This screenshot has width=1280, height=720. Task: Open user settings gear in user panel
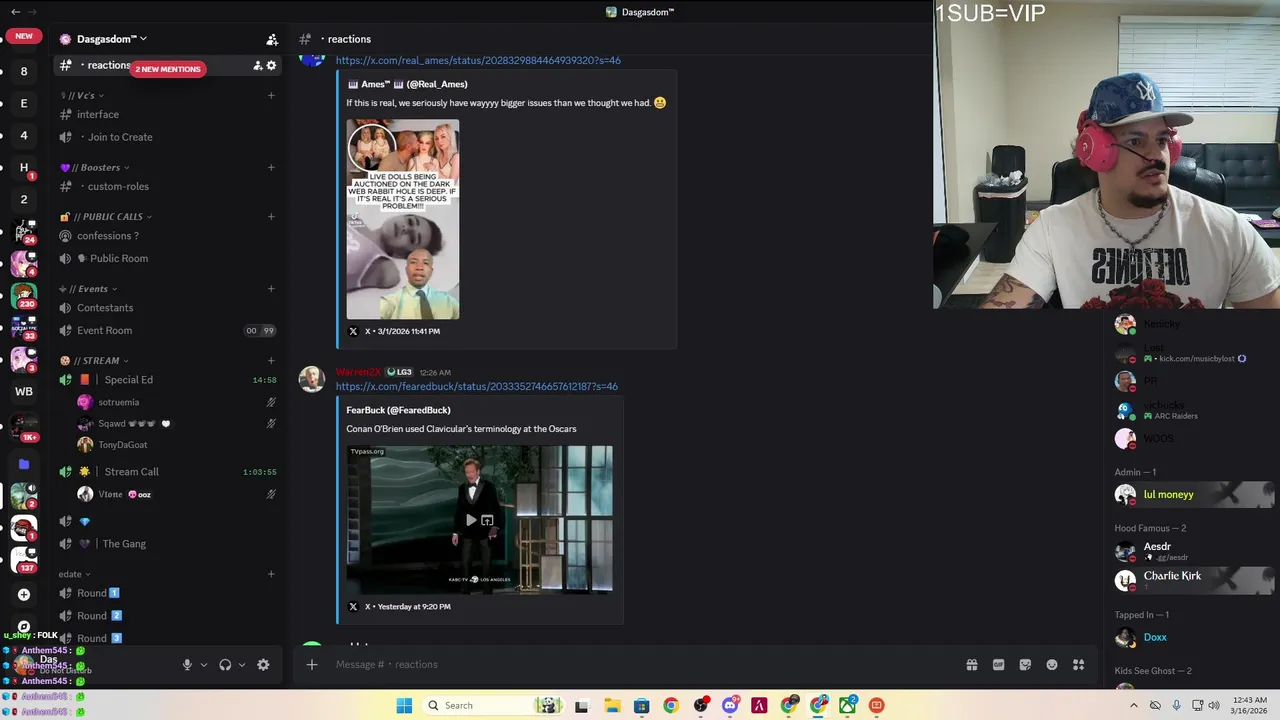(263, 665)
